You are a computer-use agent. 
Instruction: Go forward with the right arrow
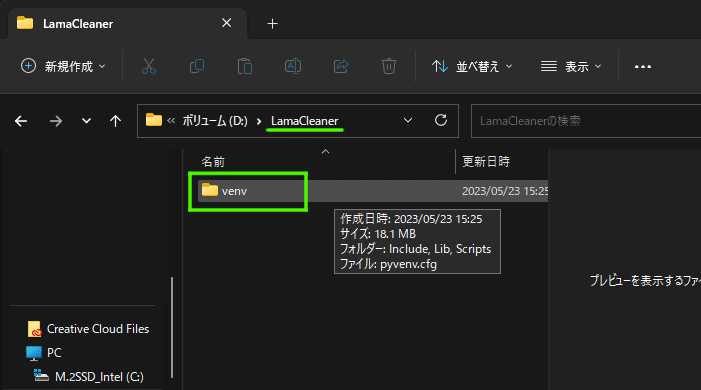tap(56, 121)
